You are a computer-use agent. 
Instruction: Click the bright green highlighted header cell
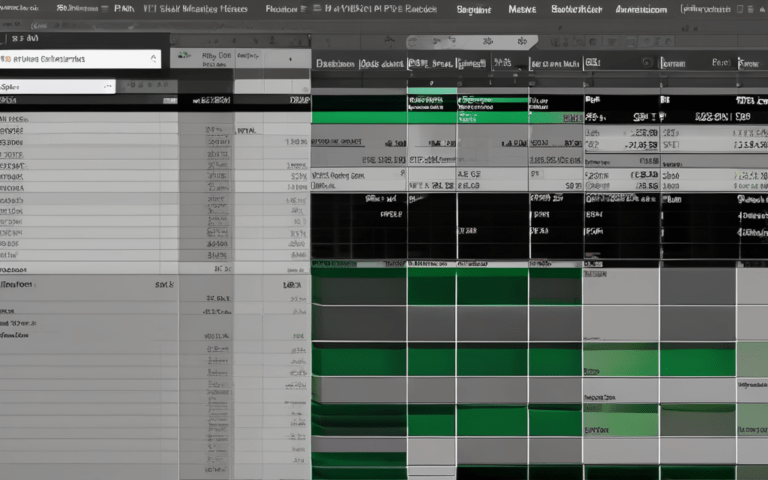(x=432, y=100)
